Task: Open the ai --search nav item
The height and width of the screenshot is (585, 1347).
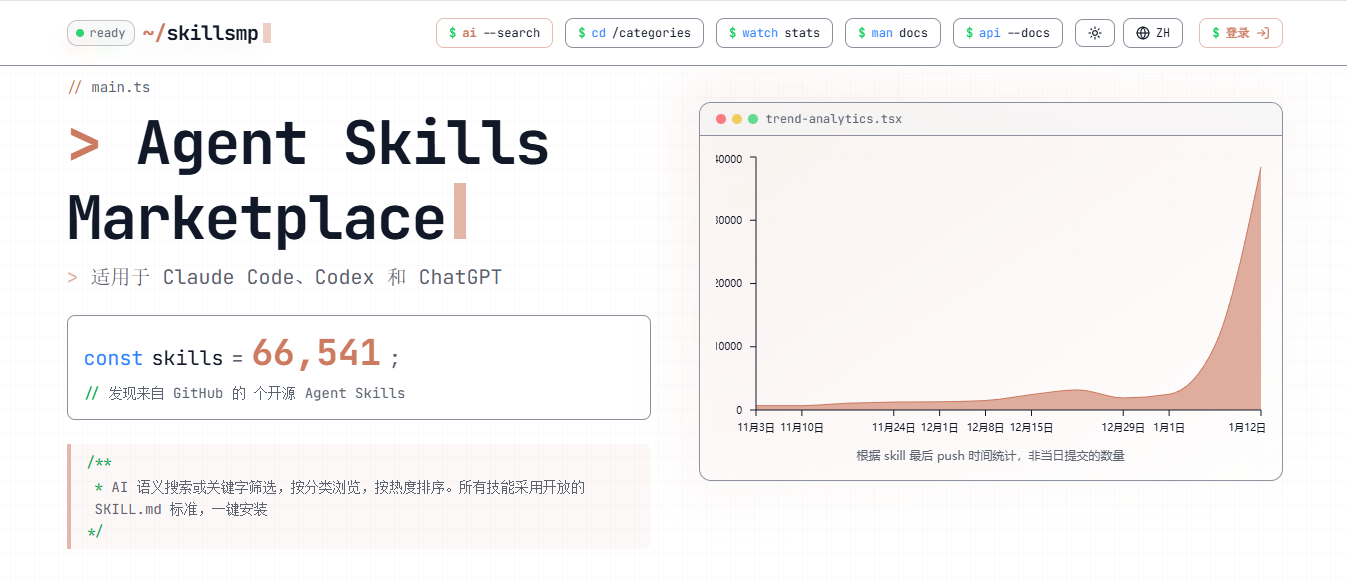Action: pos(494,33)
